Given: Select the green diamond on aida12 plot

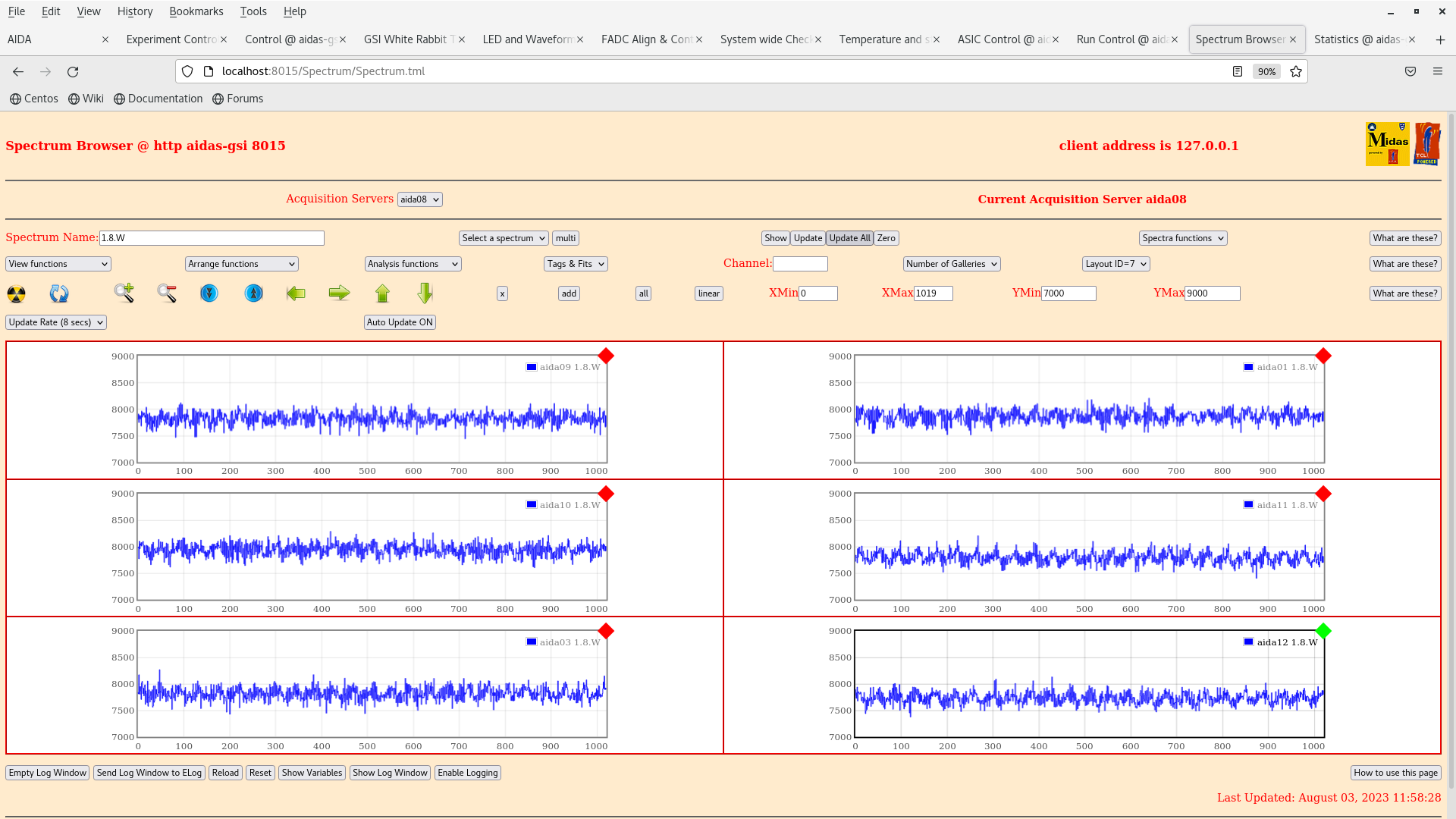Looking at the screenshot, I should tap(1323, 631).
